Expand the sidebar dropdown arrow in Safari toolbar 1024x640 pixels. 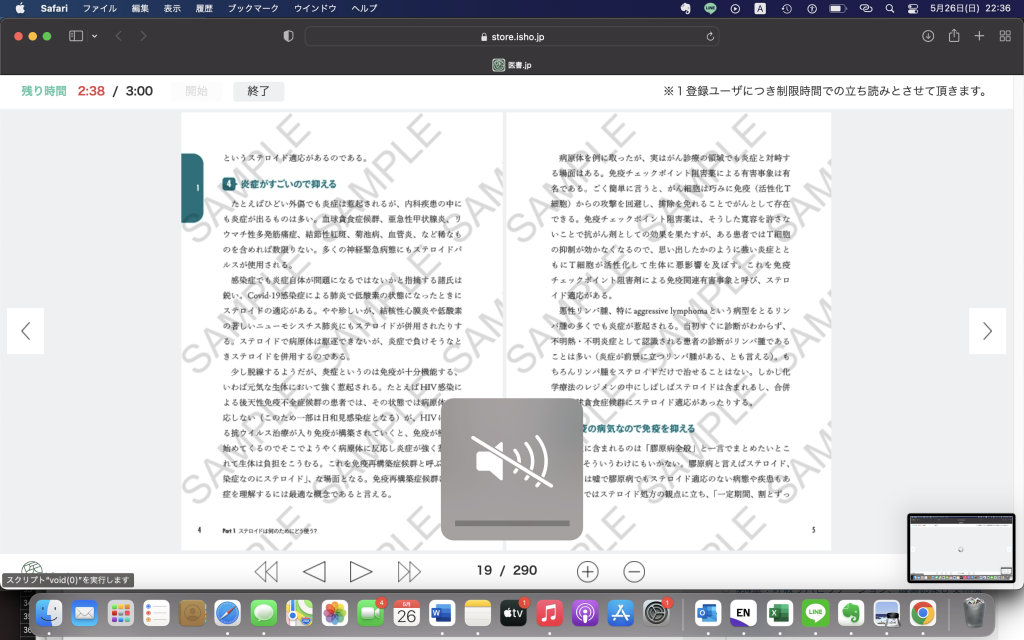[x=95, y=36]
